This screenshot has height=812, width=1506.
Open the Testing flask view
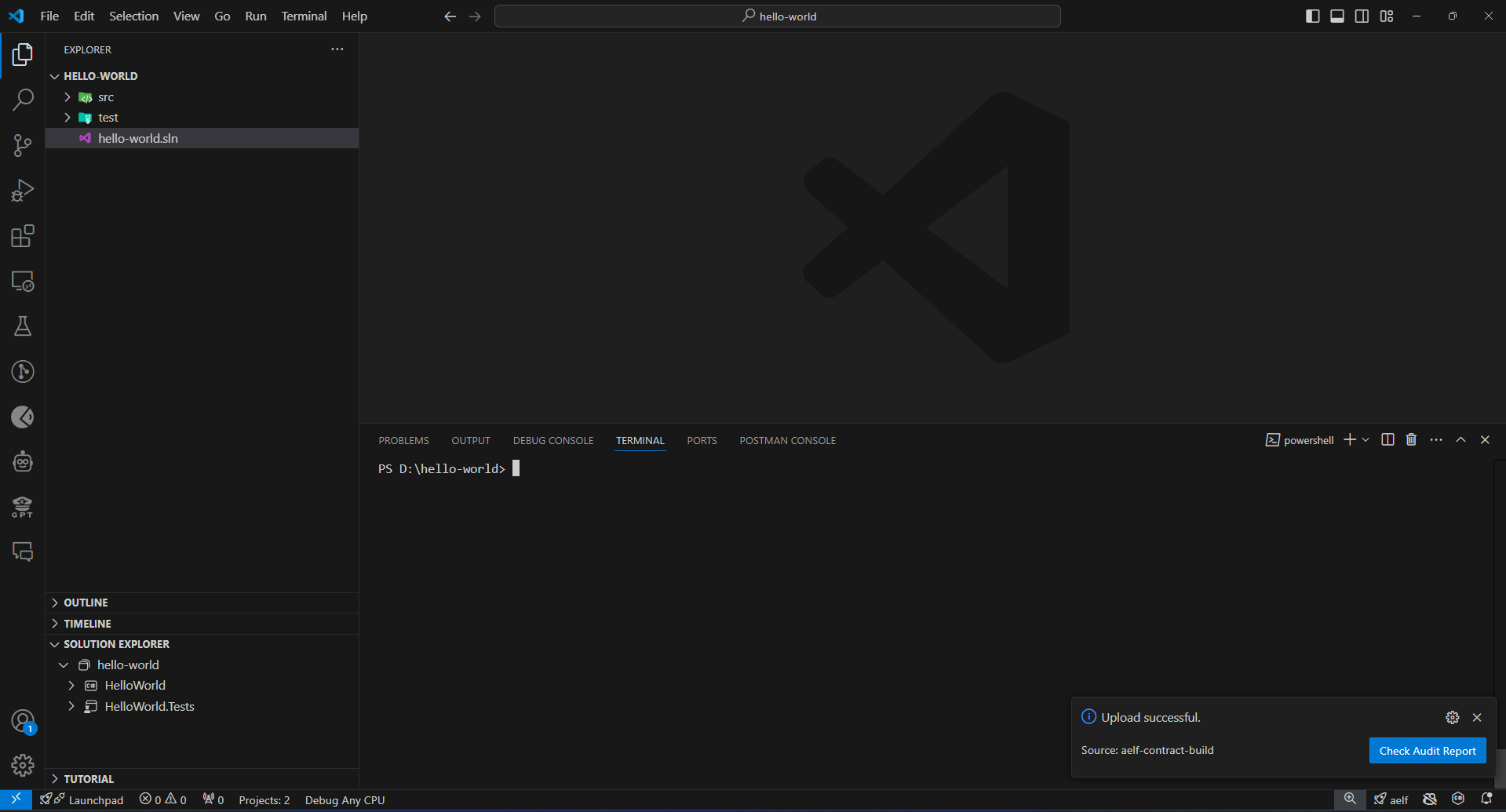pos(23,326)
